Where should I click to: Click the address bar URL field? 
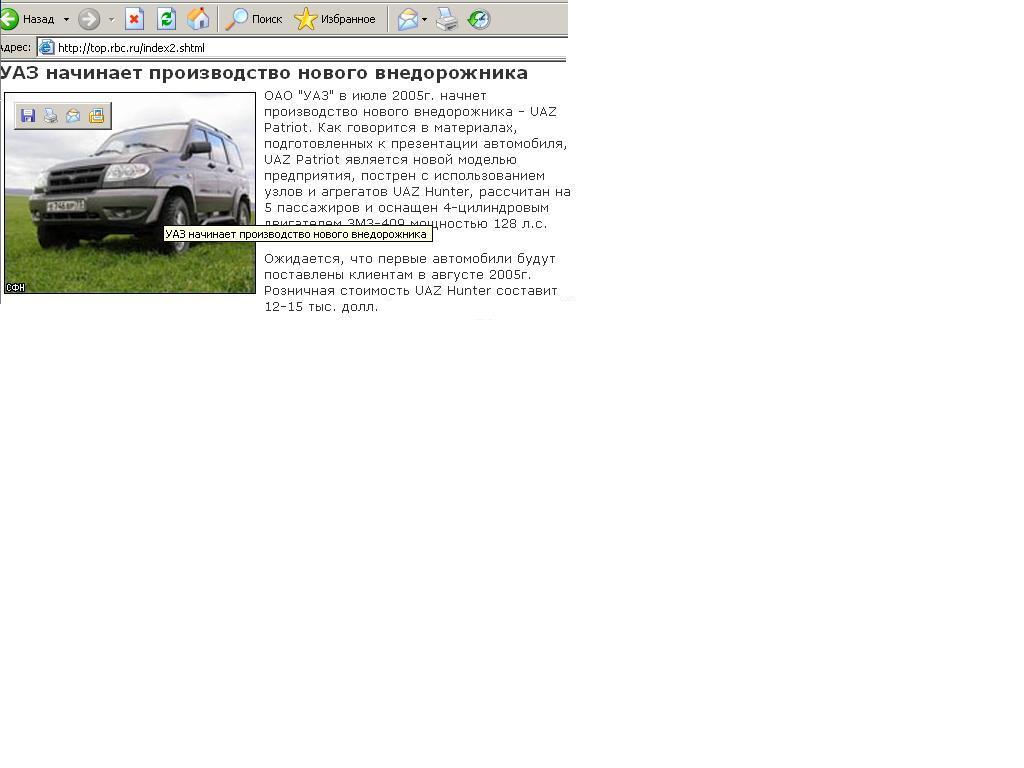(x=300, y=47)
